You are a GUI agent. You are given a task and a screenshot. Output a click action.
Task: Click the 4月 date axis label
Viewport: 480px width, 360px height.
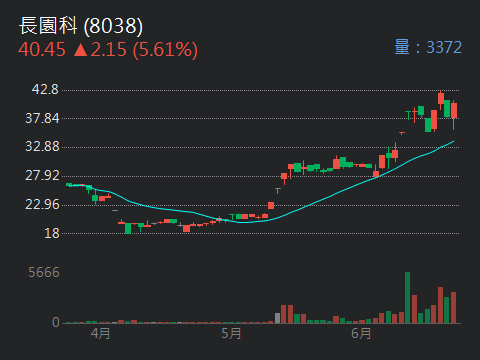pyautogui.click(x=100, y=333)
